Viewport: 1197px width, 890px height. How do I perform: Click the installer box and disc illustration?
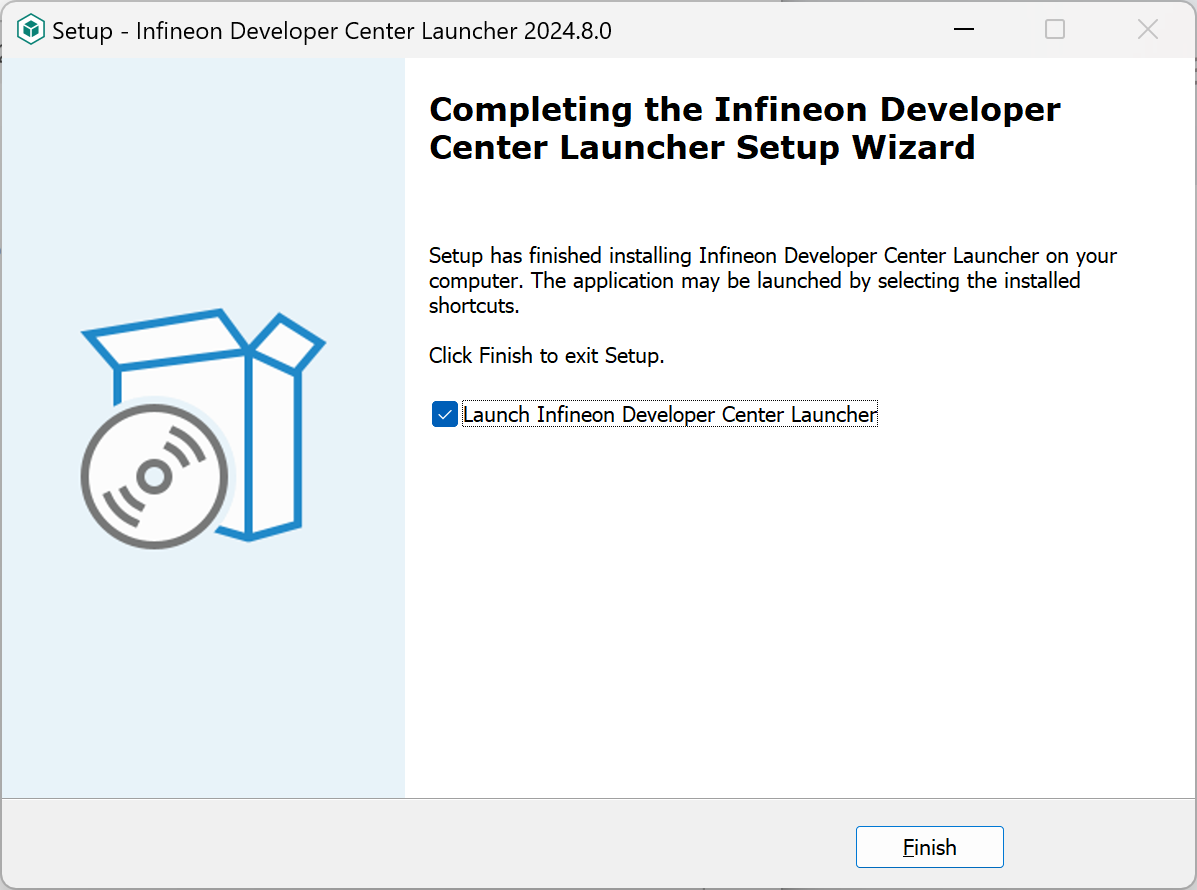203,428
